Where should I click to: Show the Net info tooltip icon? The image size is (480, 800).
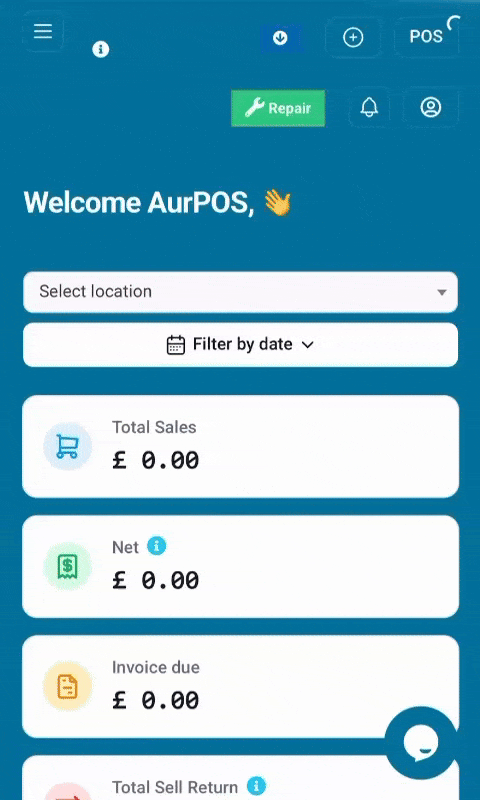157,546
